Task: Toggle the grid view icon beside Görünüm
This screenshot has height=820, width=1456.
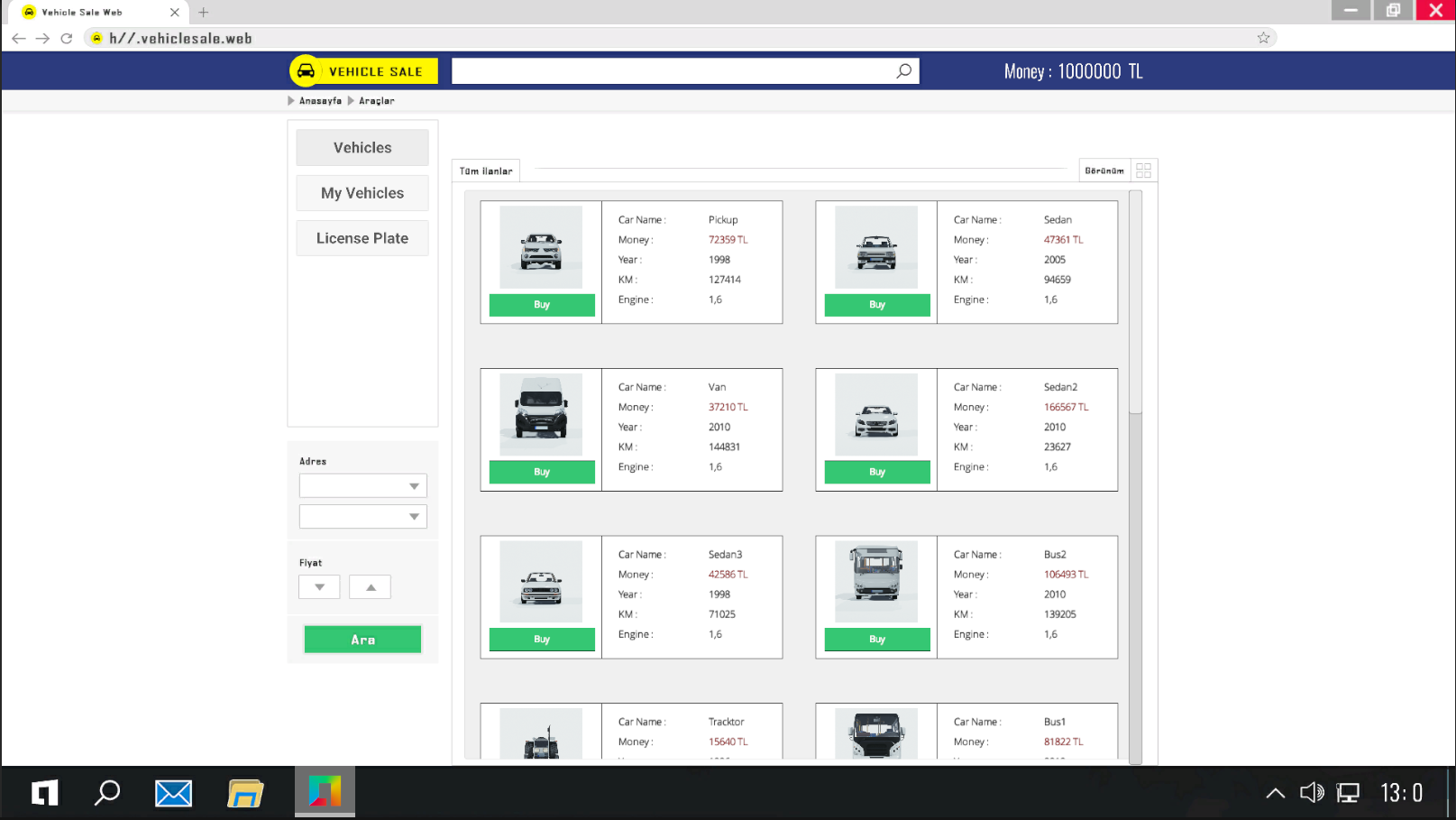Action: click(x=1143, y=170)
